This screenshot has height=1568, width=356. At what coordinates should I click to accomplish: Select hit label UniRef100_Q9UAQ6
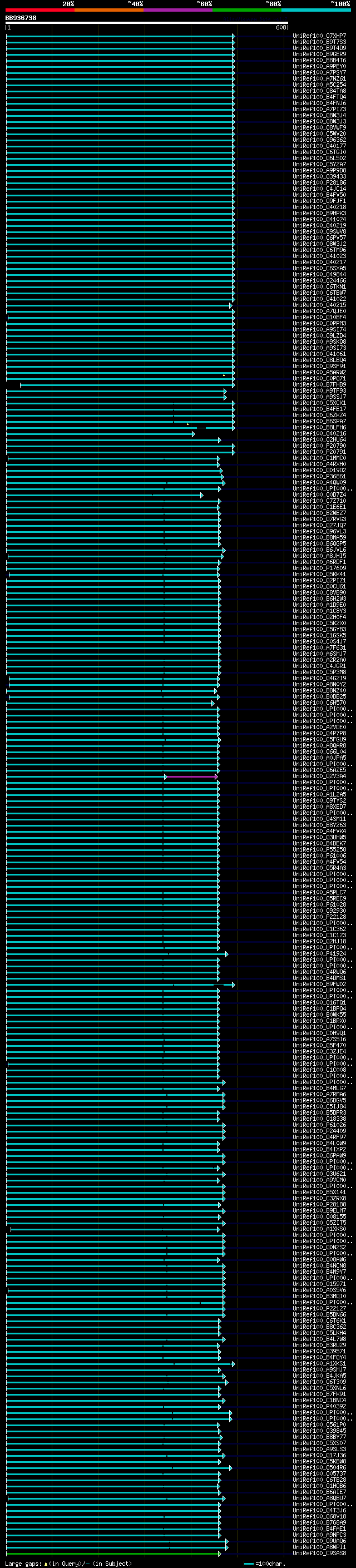pyautogui.click(x=319, y=1541)
